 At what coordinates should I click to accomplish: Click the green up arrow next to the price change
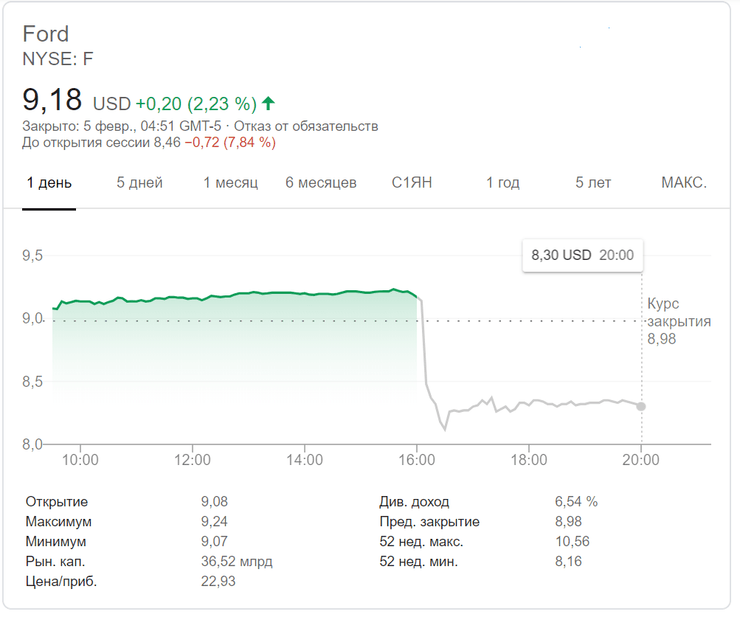coord(269,103)
